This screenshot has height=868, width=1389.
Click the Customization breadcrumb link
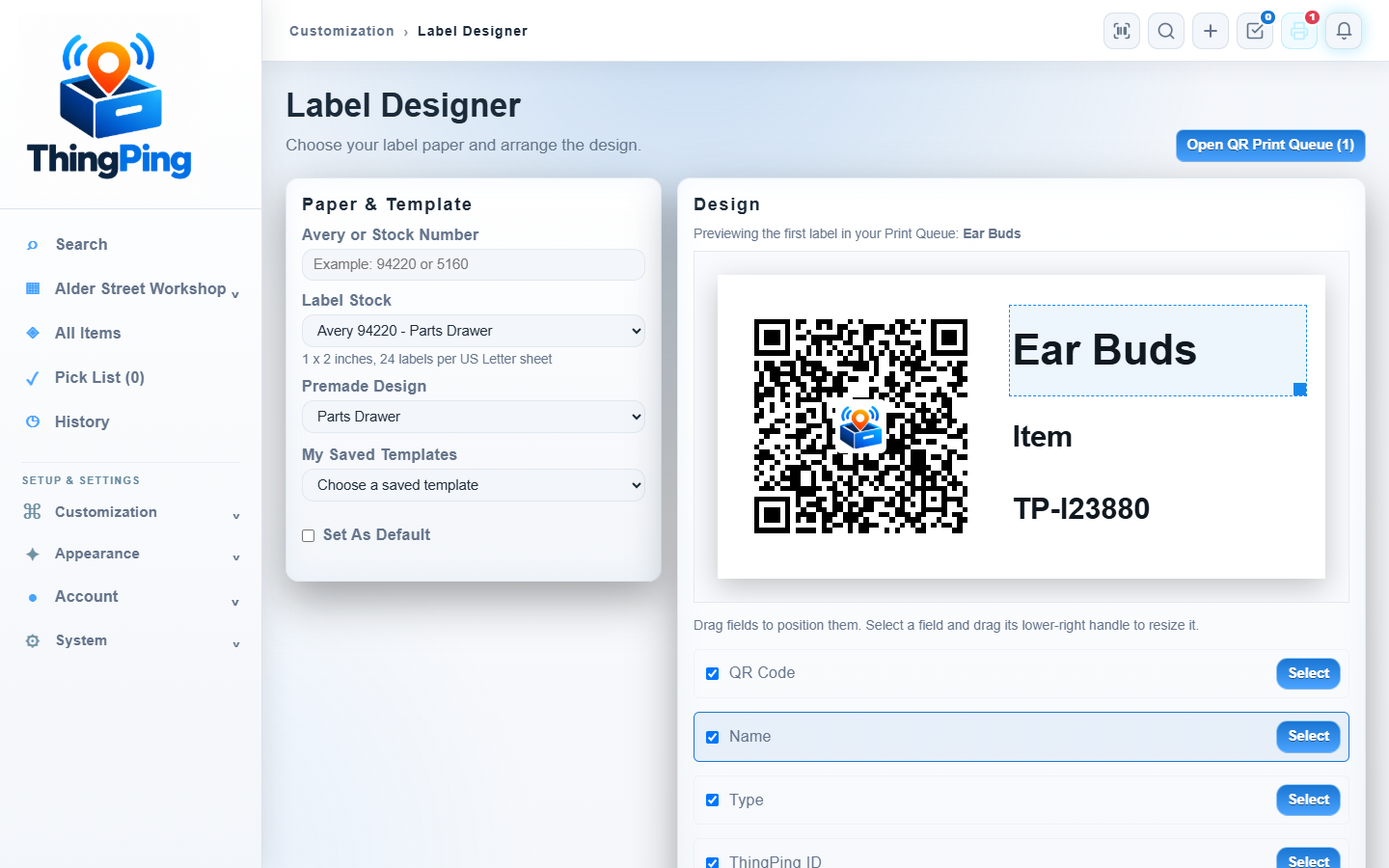(x=341, y=31)
